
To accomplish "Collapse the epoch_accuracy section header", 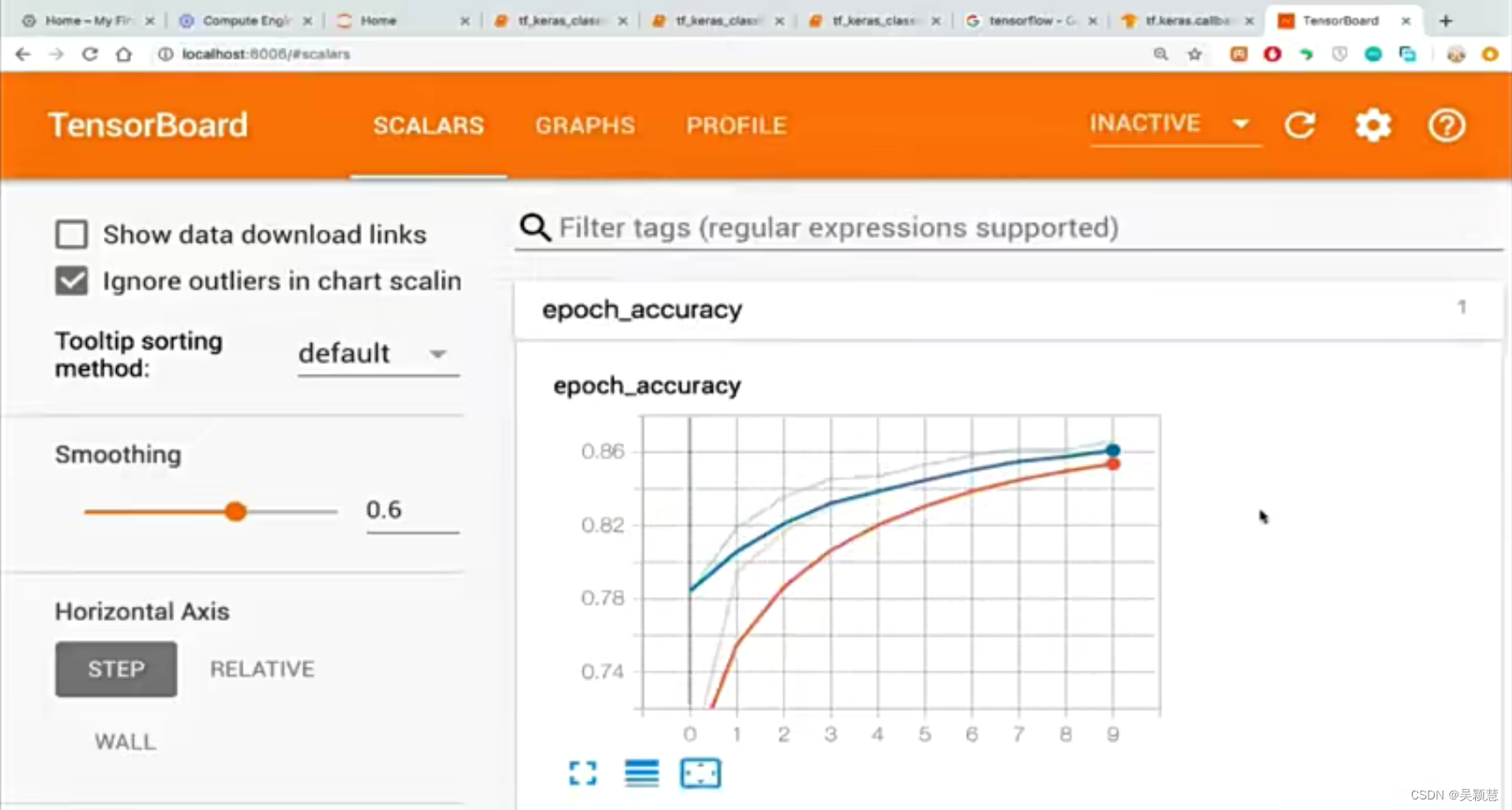I will point(1007,310).
